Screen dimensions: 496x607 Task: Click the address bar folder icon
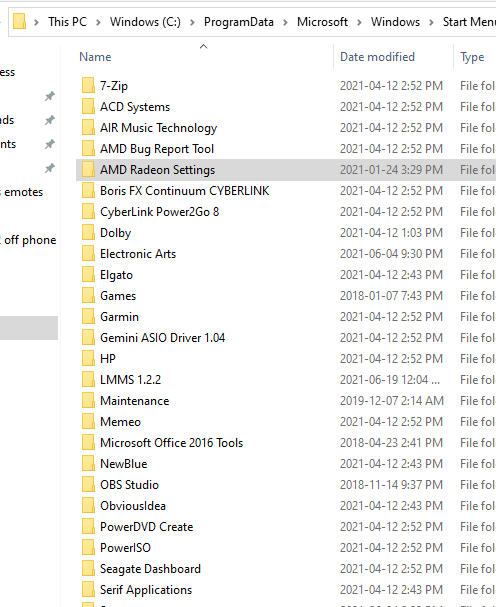[x=19, y=22]
